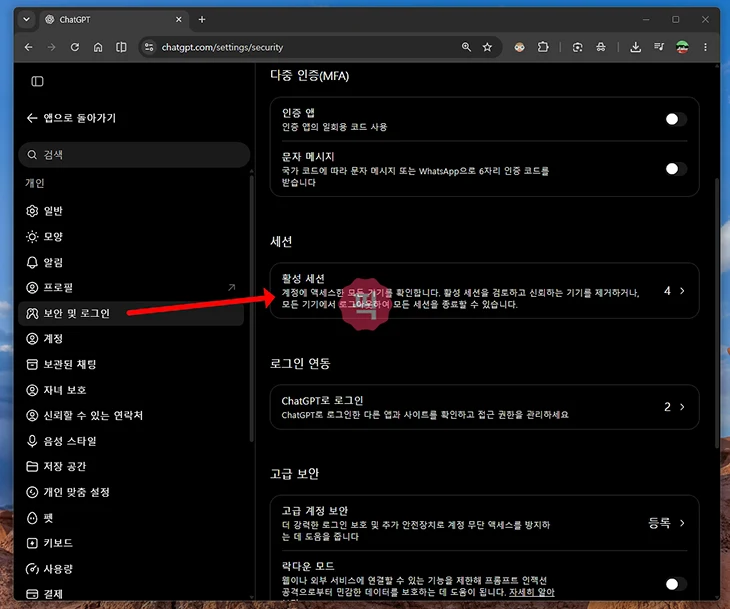Open 신뢰할 수 있는 연락처 settings
Viewport: 730px width, 609px height.
pos(131,415)
